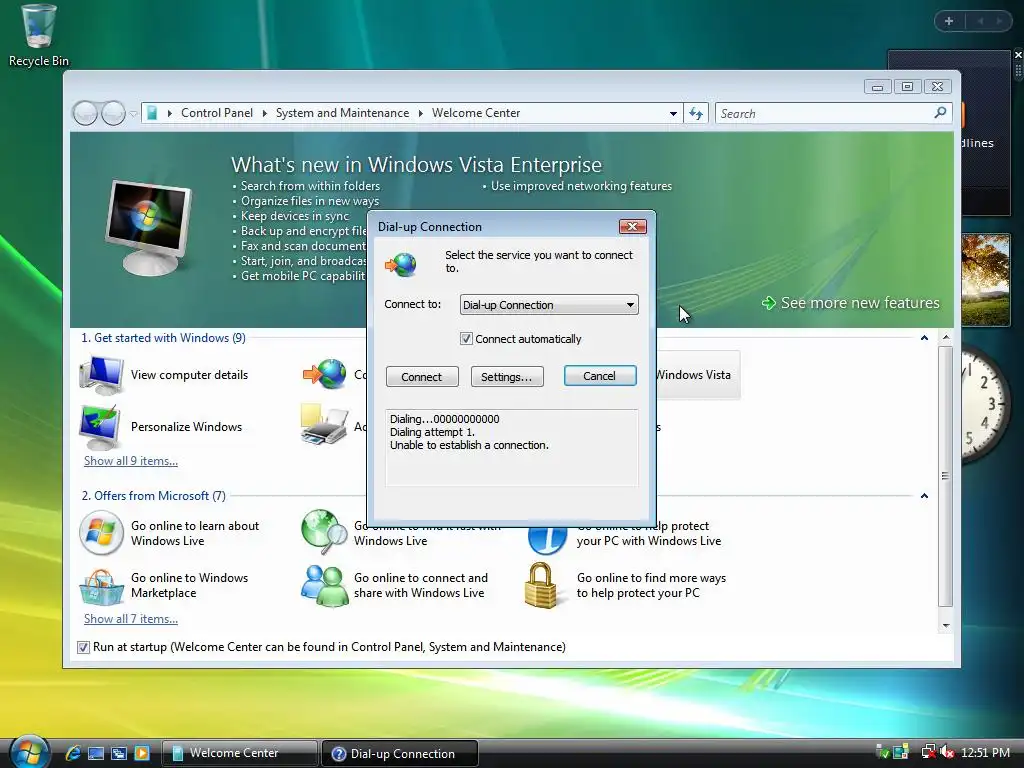Open recent pages dropdown next to nav buttons

[x=133, y=114]
